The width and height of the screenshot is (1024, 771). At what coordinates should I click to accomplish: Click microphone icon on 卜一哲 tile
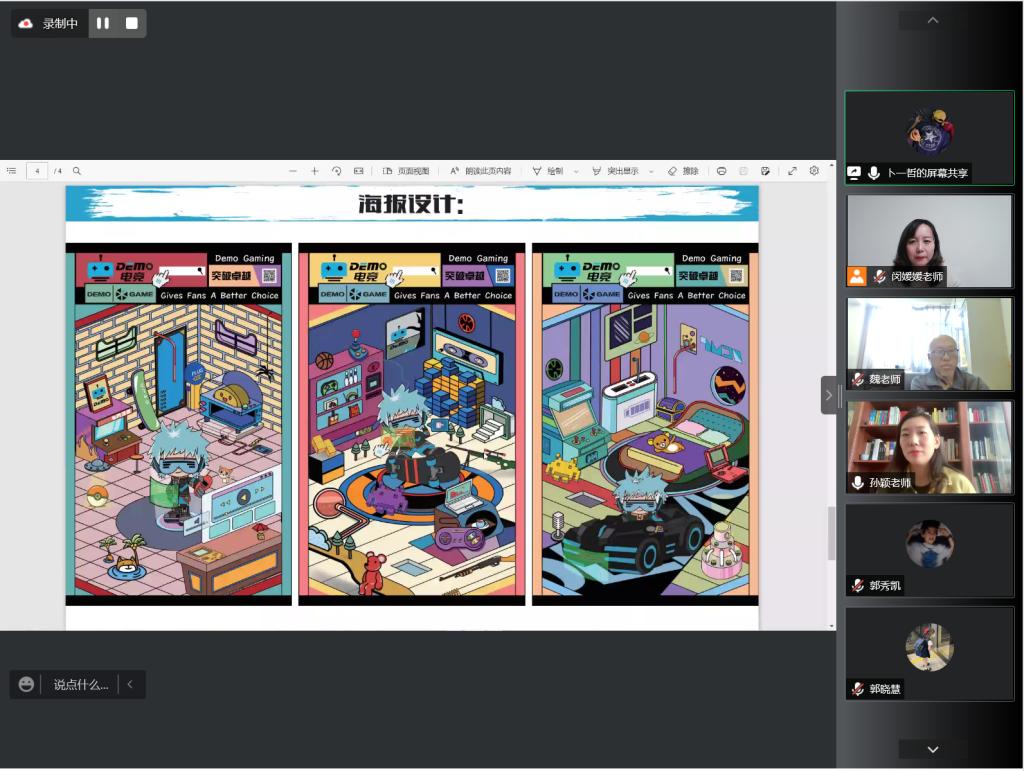tap(873, 173)
